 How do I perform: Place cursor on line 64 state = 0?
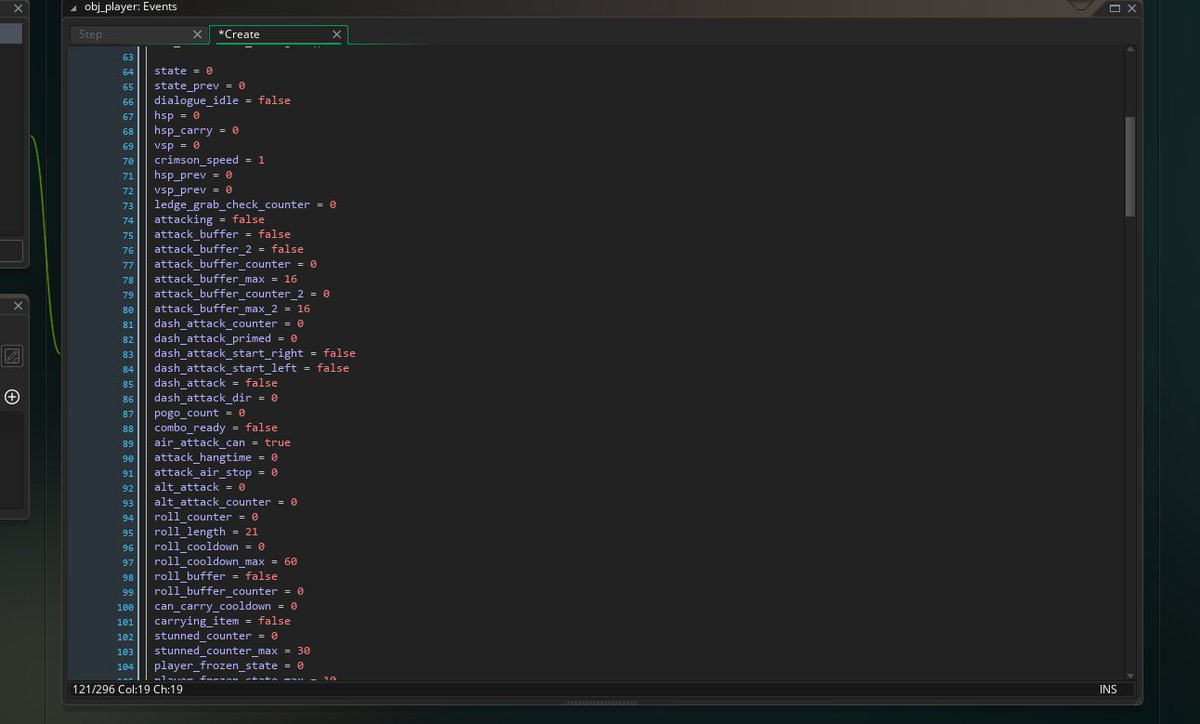pyautogui.click(x=183, y=71)
